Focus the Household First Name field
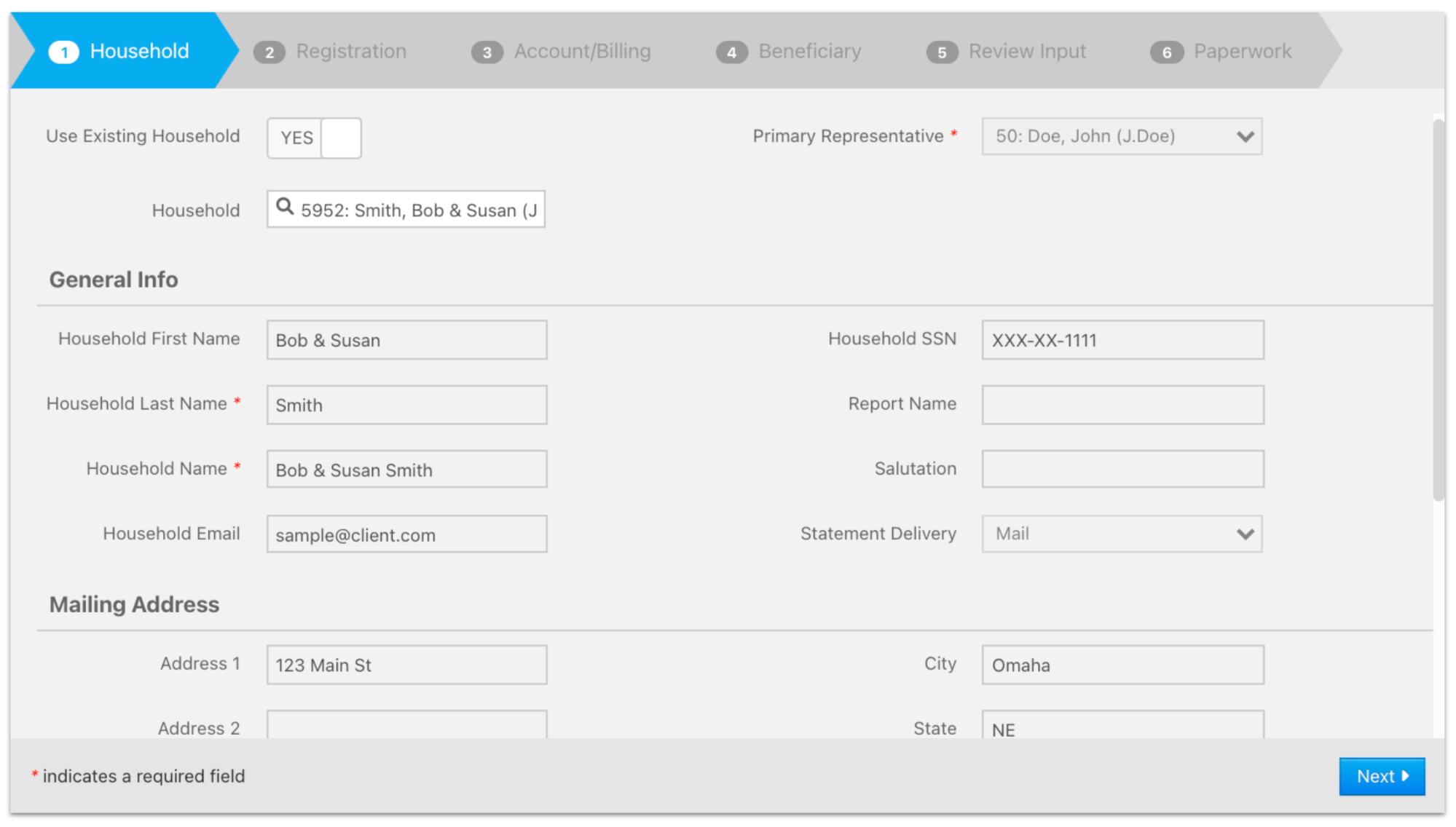1456x827 pixels. coord(406,340)
